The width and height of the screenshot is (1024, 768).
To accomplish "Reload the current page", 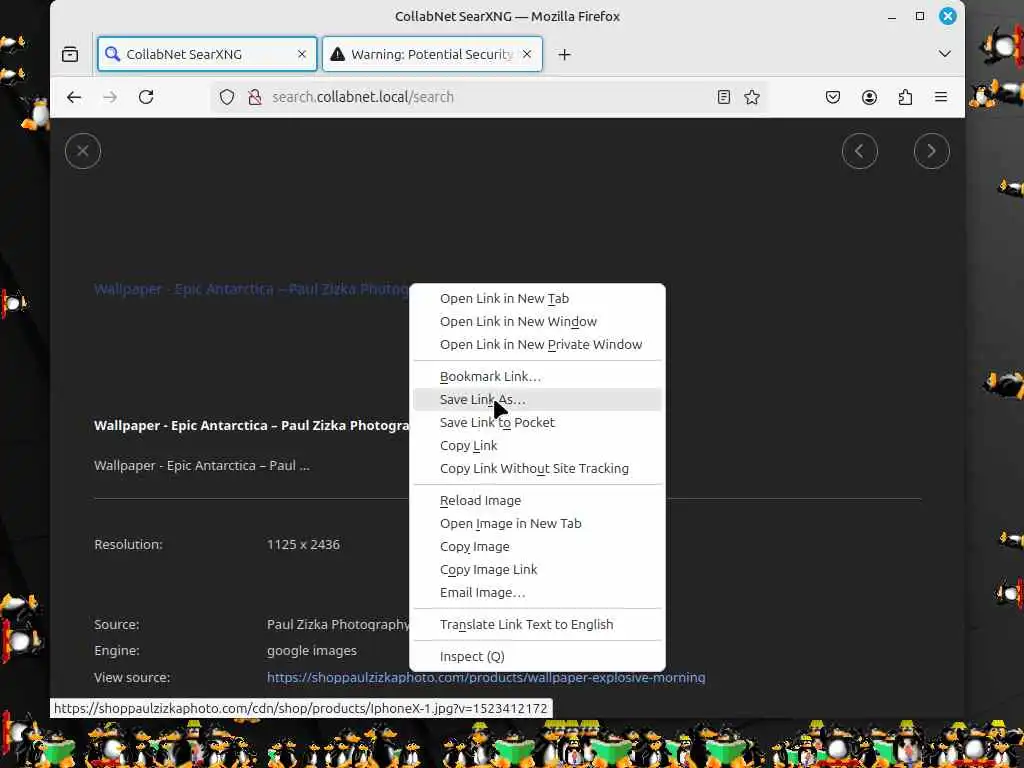I will pos(146,97).
